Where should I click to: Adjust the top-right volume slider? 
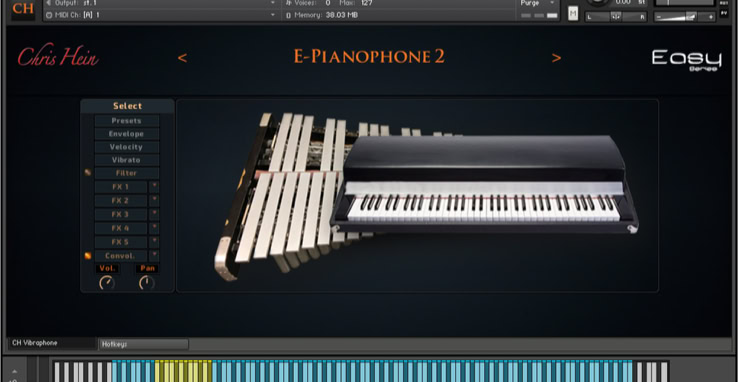point(685,16)
